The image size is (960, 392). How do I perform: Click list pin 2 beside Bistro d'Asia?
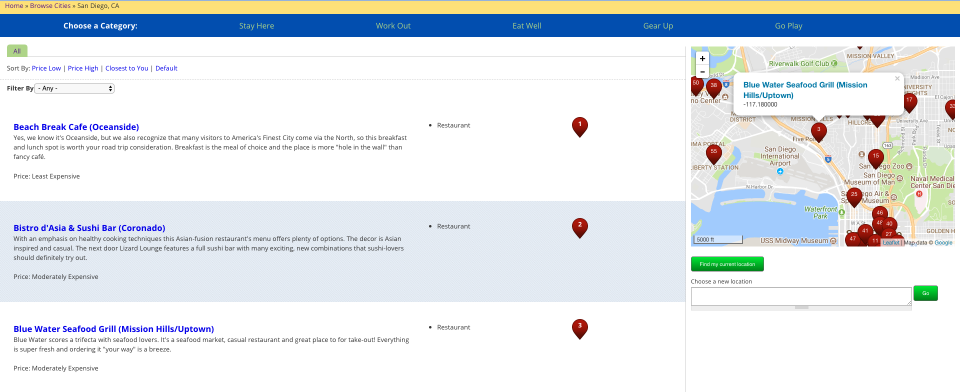pyautogui.click(x=580, y=228)
